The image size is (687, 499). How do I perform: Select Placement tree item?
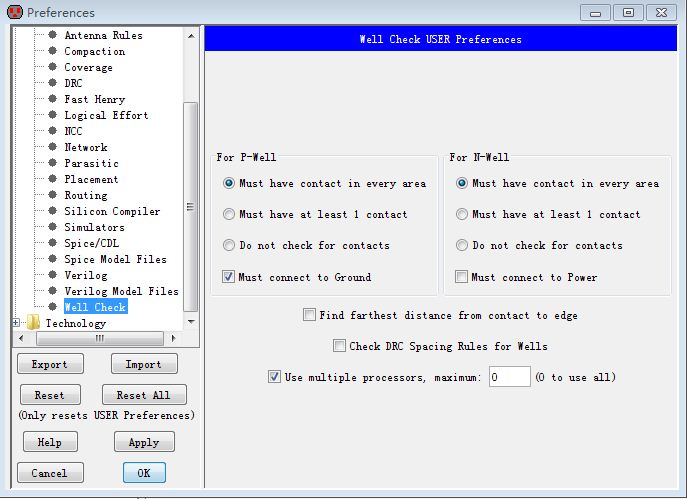(91, 179)
